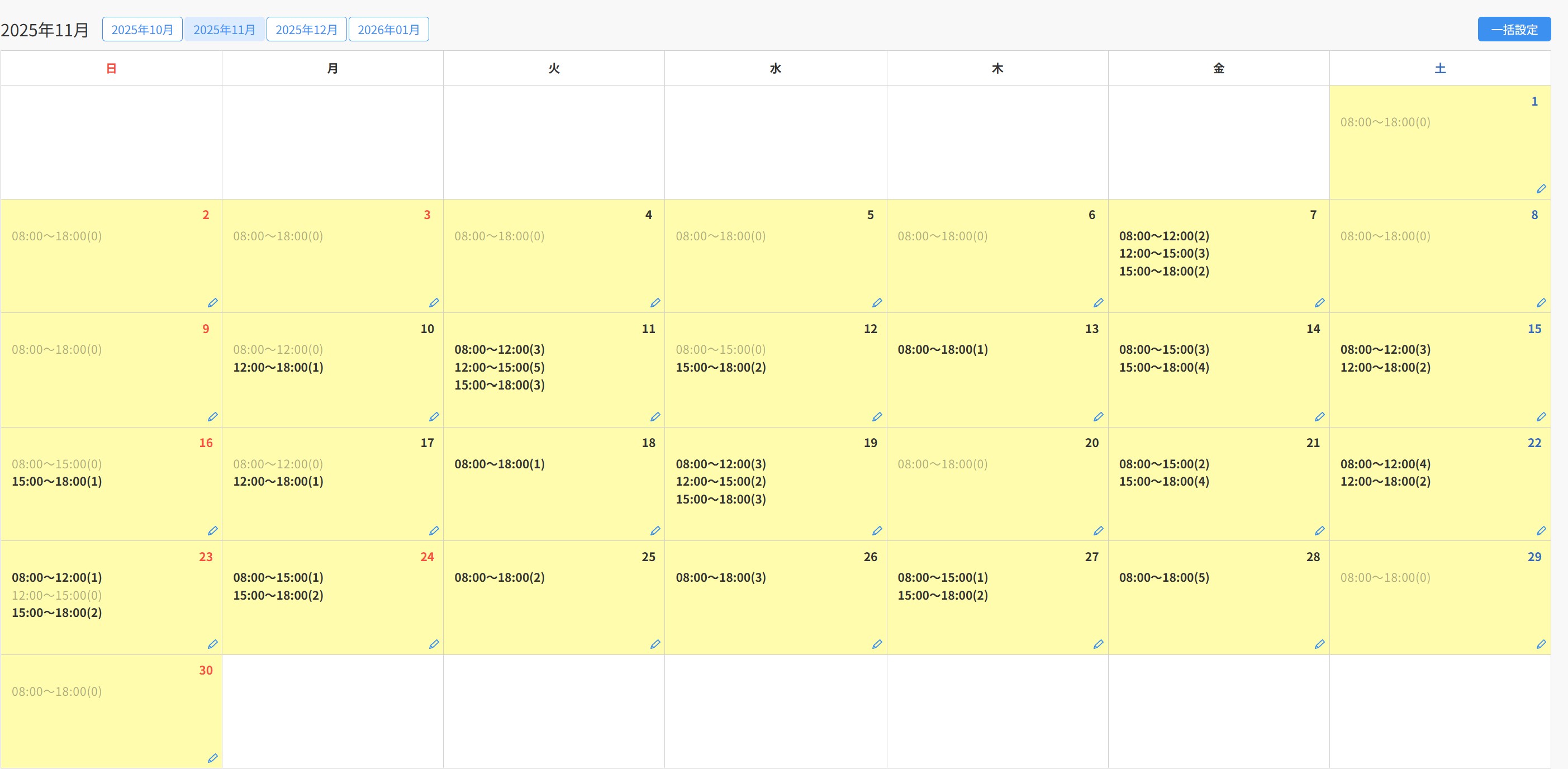1568x769 pixels.
Task: Open the pencil editor for November 11
Action: [655, 416]
